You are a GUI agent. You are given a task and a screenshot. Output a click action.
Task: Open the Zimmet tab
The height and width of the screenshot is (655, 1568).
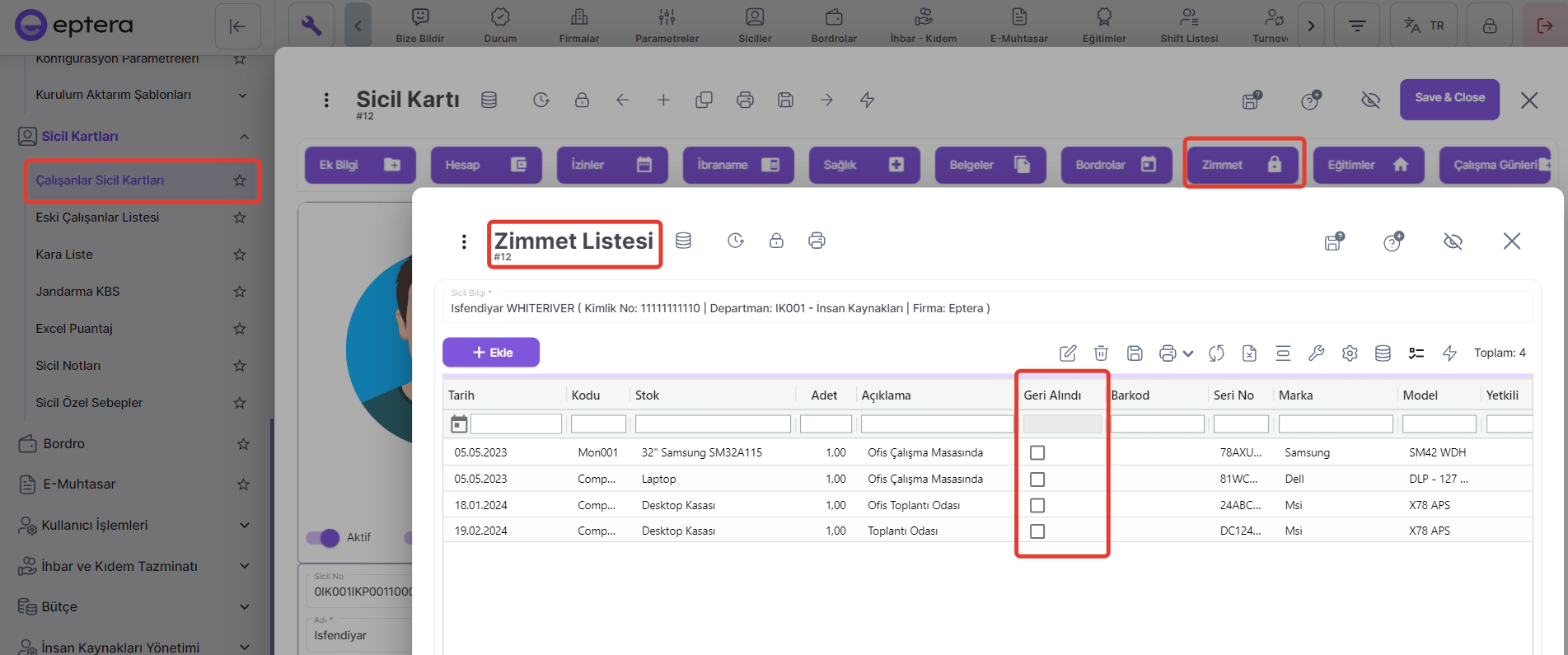1243,165
